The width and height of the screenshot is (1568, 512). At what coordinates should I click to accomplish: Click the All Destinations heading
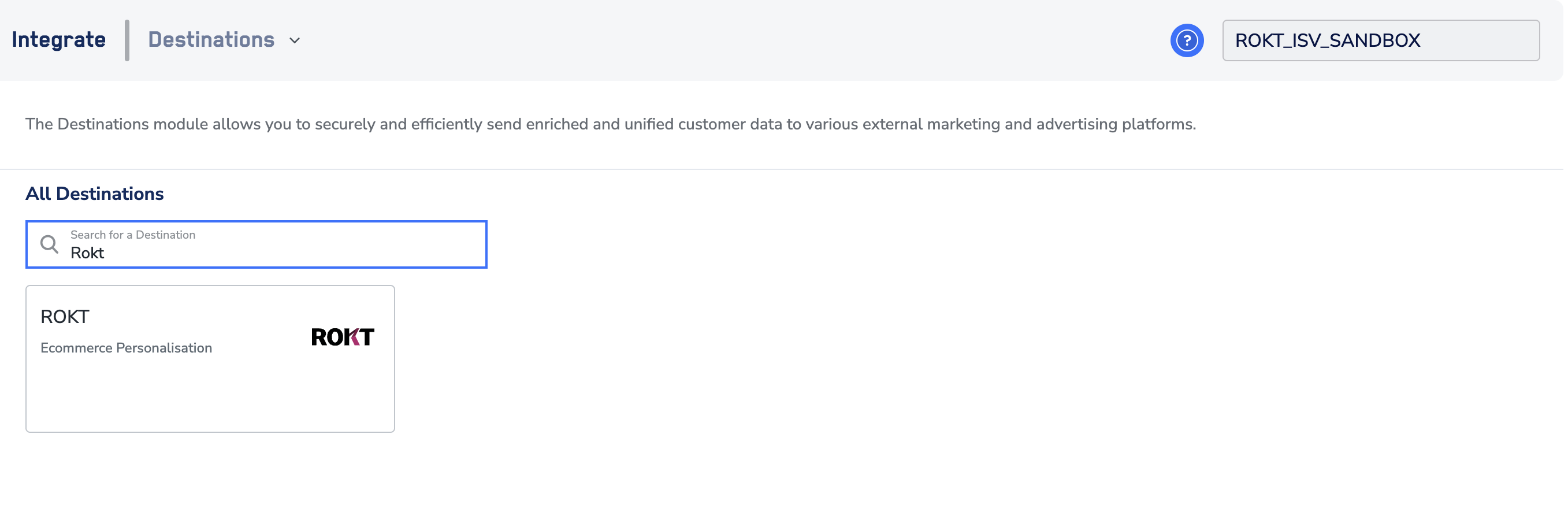[94, 194]
